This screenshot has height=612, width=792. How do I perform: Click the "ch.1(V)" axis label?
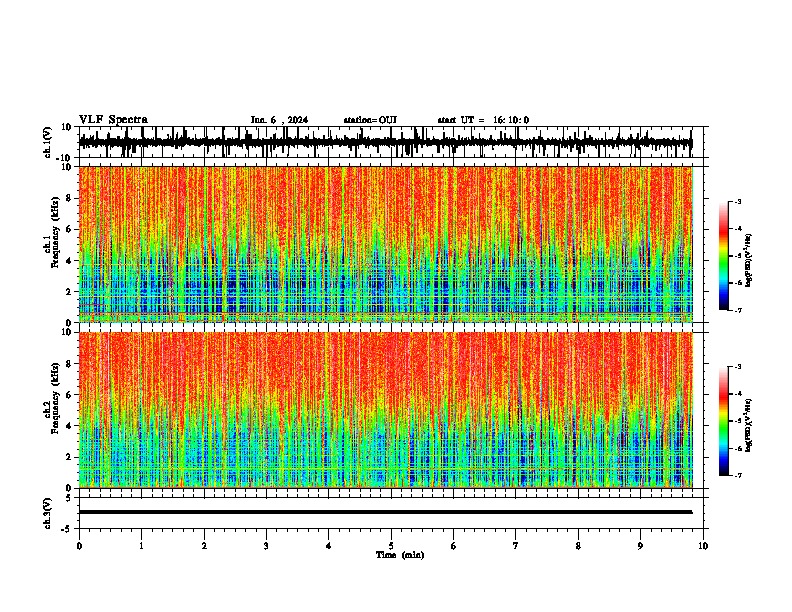click(48, 142)
